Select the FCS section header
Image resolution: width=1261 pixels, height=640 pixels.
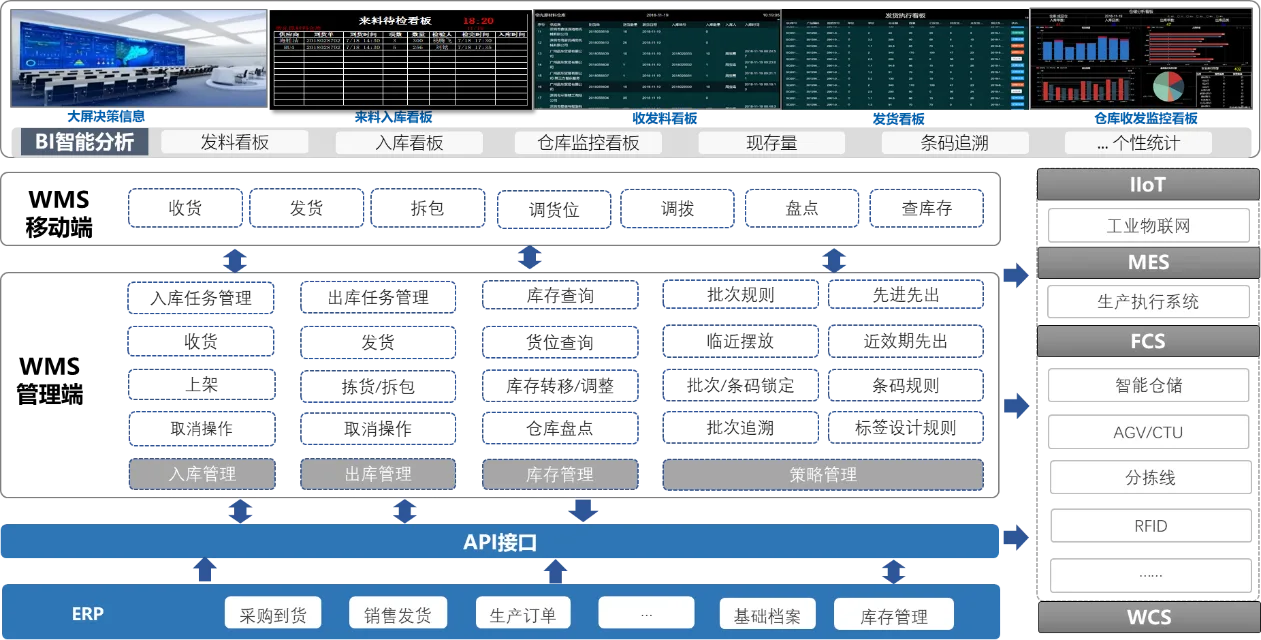tap(1148, 341)
